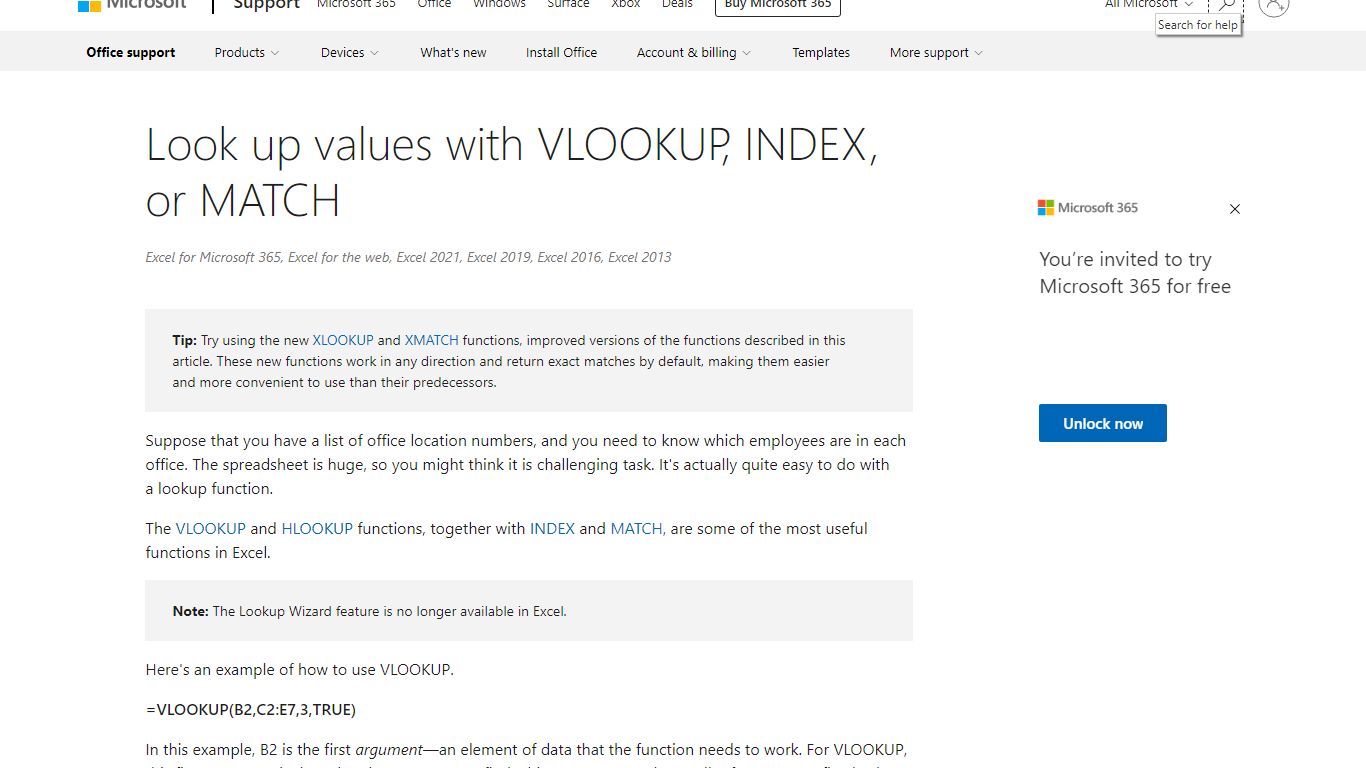Viewport: 1366px width, 768px height.
Task: Click the Microsoft 365 logo in promo
Action: (x=1088, y=208)
